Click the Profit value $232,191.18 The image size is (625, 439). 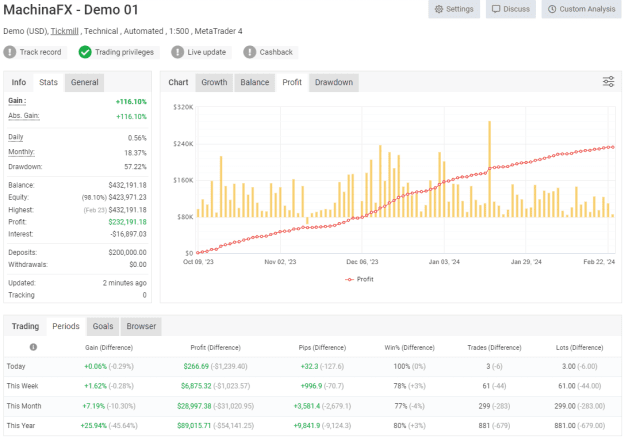tap(128, 222)
